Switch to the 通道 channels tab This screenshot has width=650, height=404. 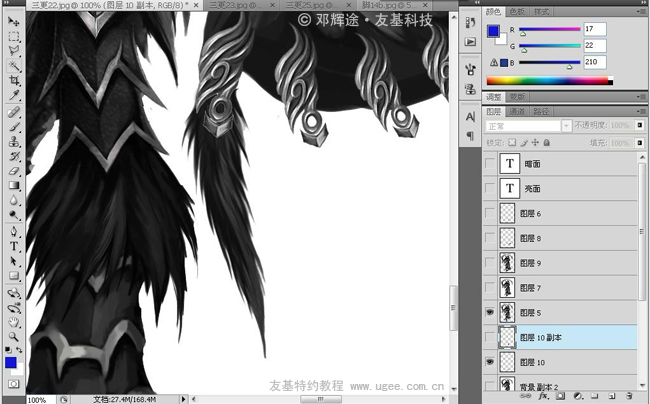[517, 112]
